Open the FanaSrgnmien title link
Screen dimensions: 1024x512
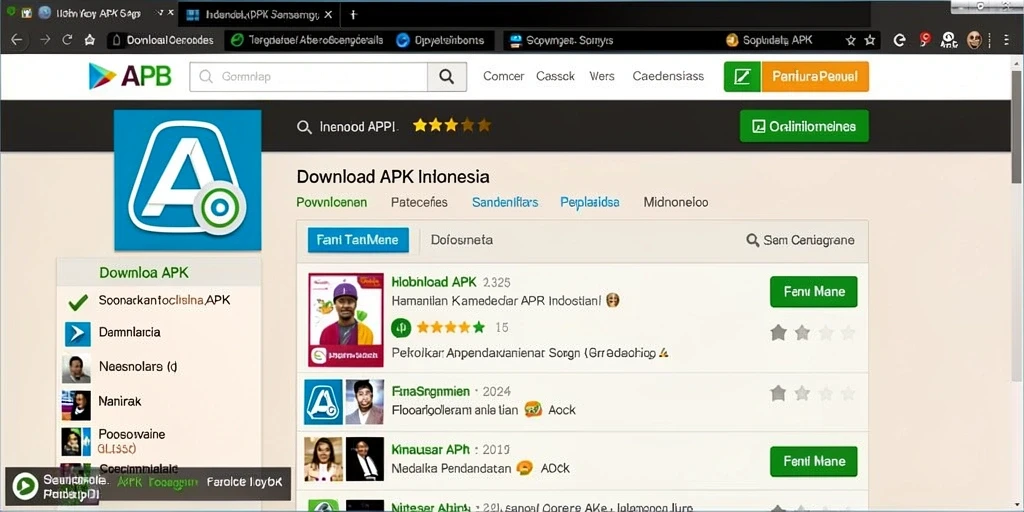[x=430, y=391]
